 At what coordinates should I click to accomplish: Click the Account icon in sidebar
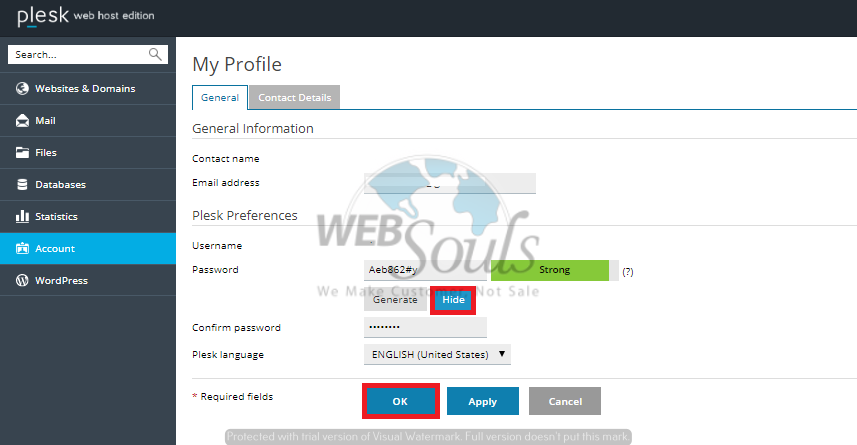[x=22, y=248]
